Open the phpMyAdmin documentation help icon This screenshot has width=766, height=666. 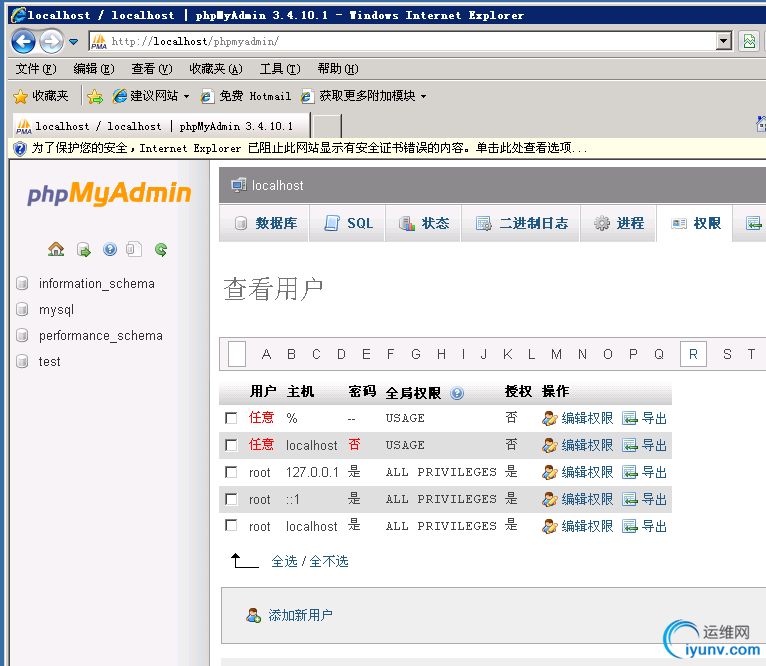[x=110, y=250]
